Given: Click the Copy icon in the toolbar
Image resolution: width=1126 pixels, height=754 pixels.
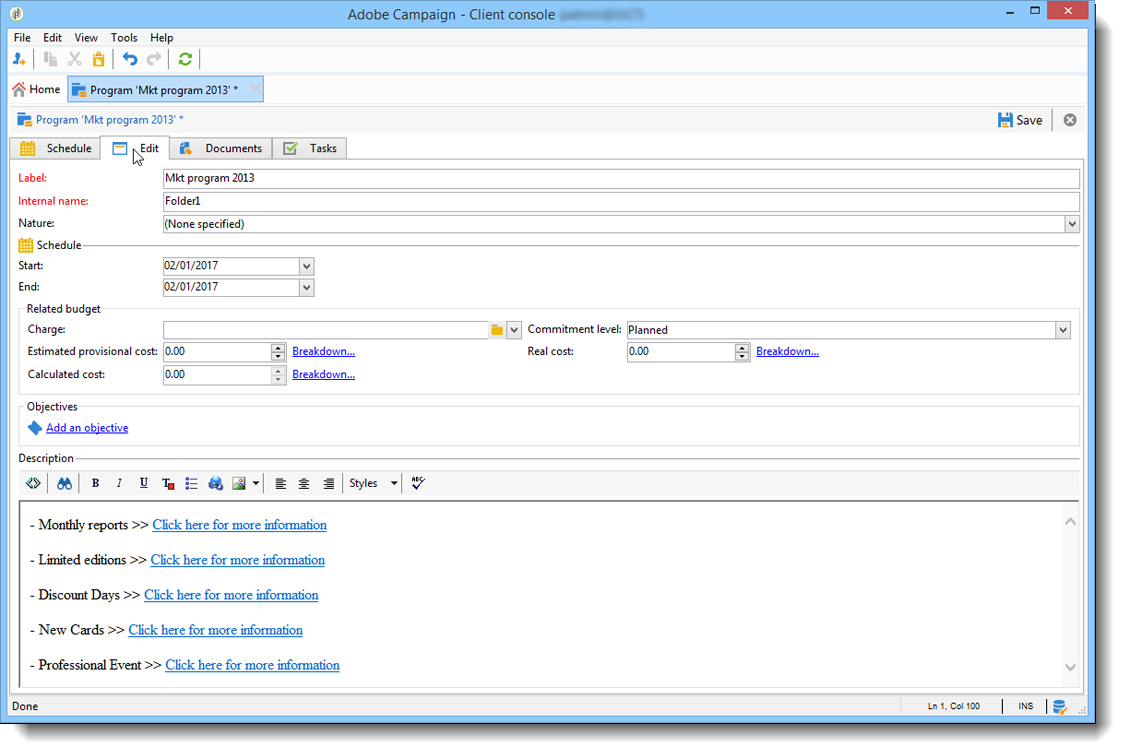Looking at the screenshot, I should [x=50, y=60].
